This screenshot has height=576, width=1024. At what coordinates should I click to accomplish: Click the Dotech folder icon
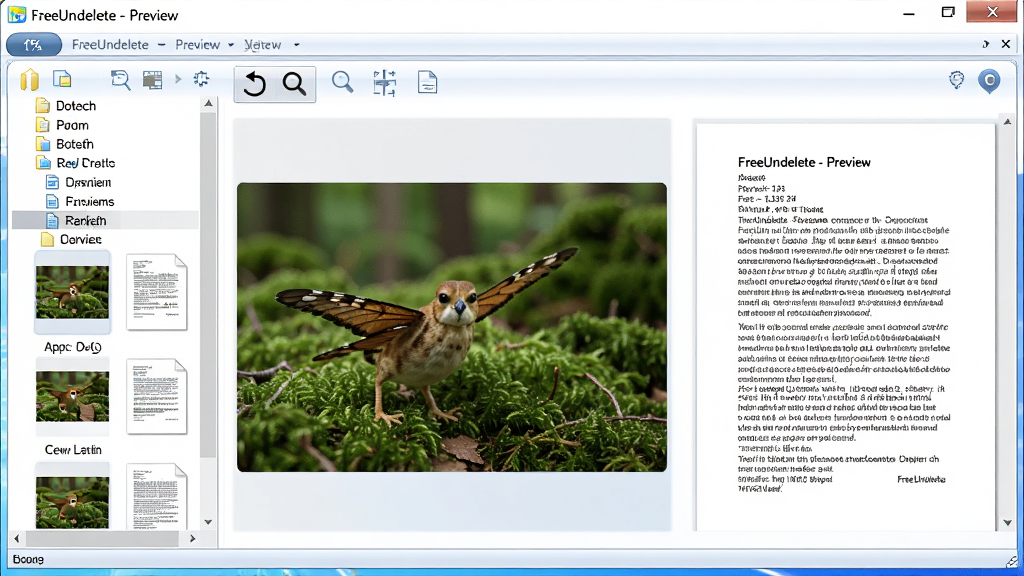[43, 106]
